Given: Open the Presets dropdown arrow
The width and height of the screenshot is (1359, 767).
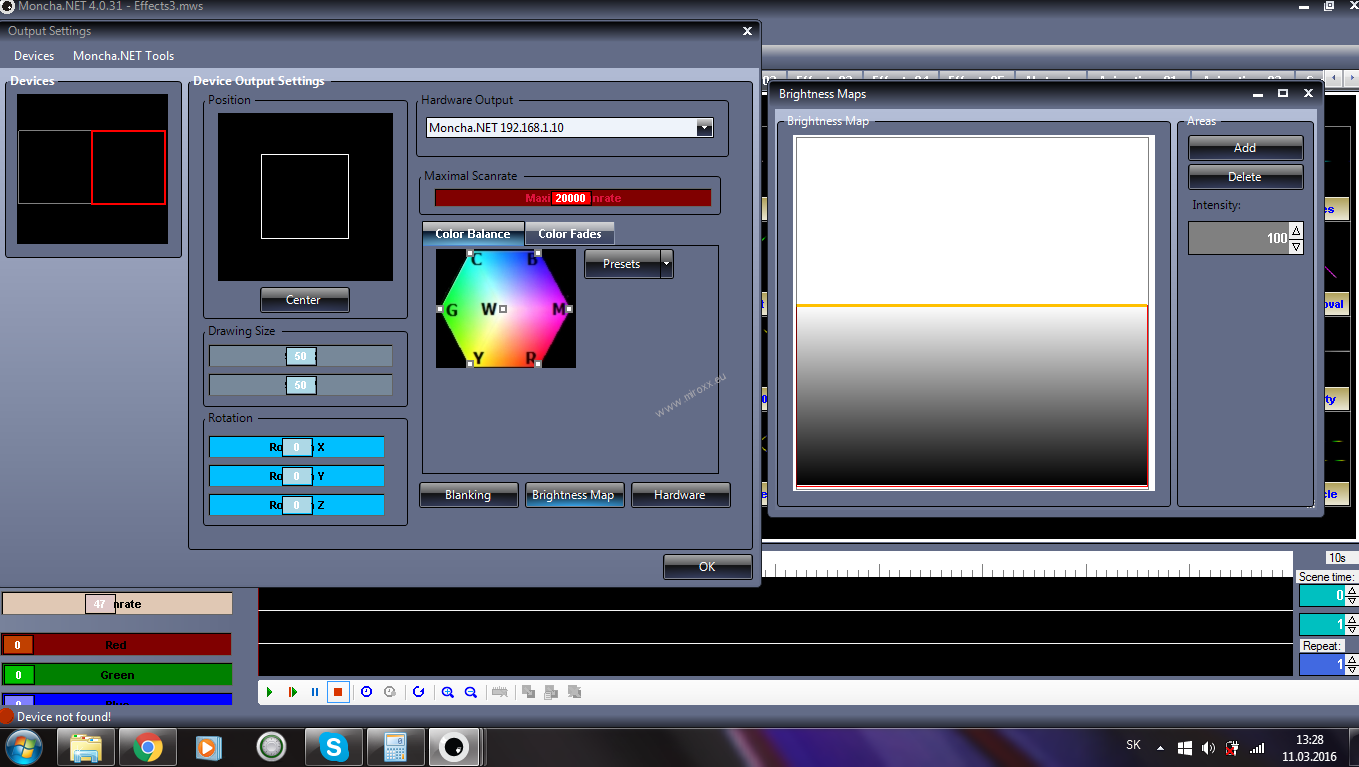Looking at the screenshot, I should click(x=667, y=264).
